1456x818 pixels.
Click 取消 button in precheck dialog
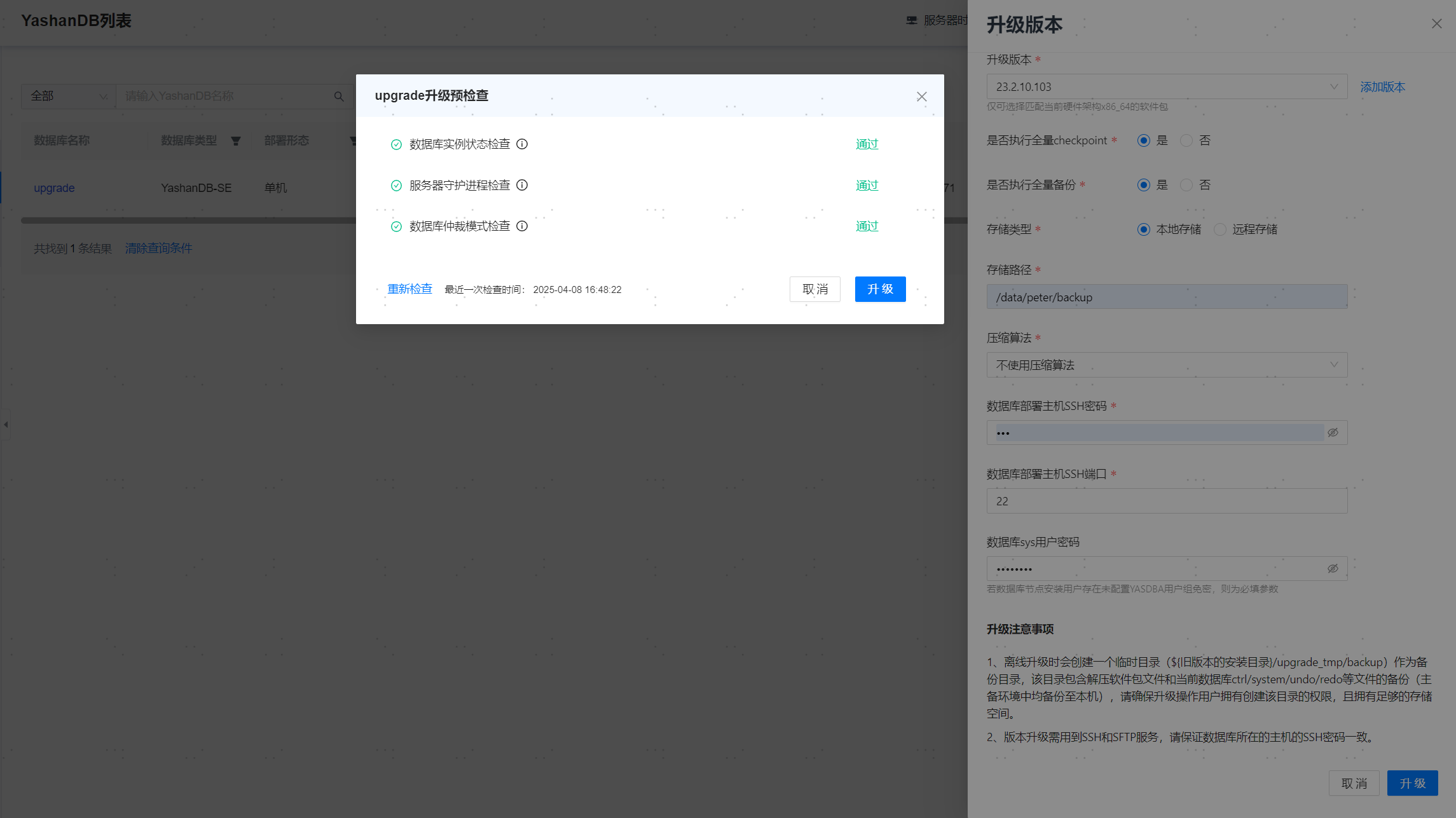click(814, 289)
